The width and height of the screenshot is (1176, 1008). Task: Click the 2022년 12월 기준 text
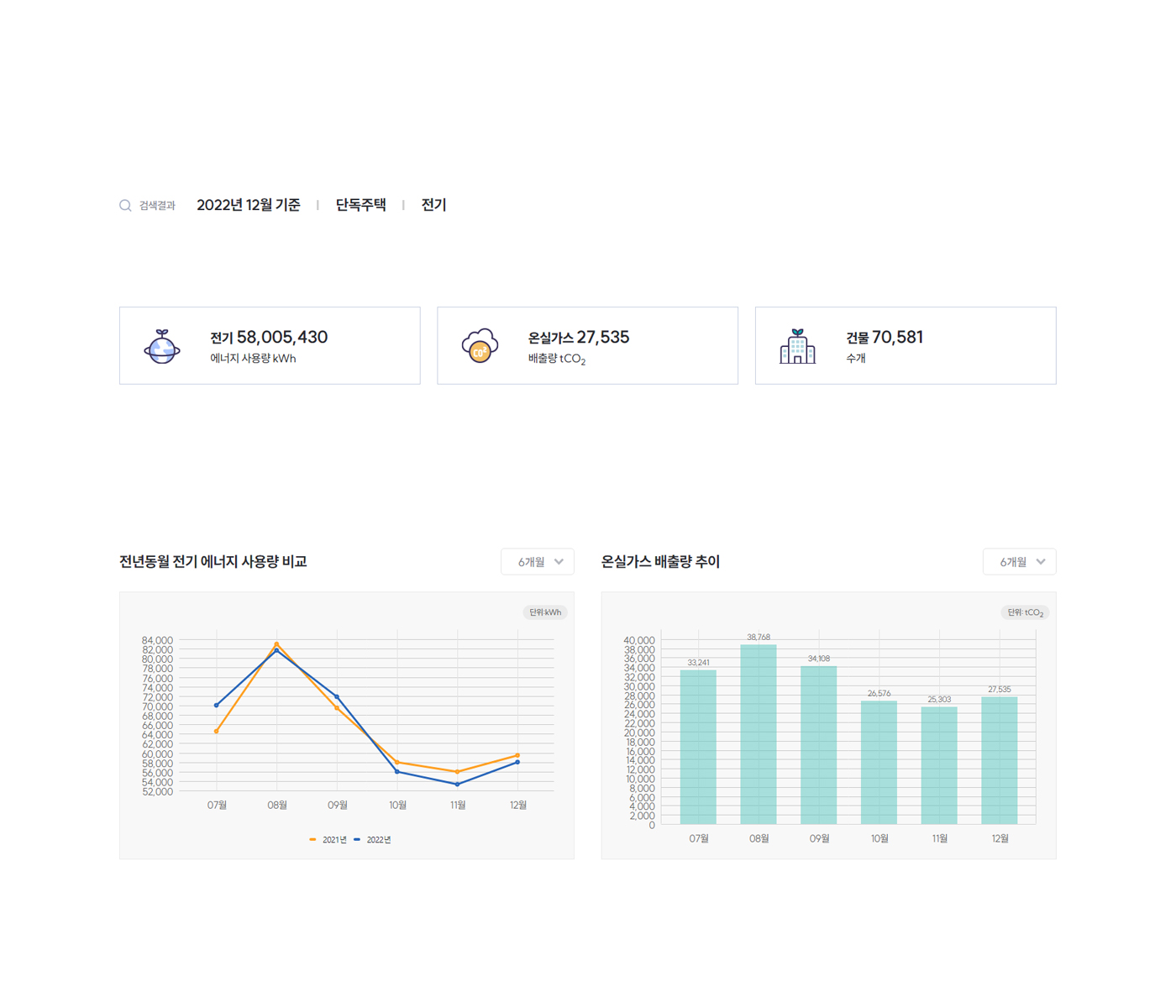pyautogui.click(x=249, y=205)
